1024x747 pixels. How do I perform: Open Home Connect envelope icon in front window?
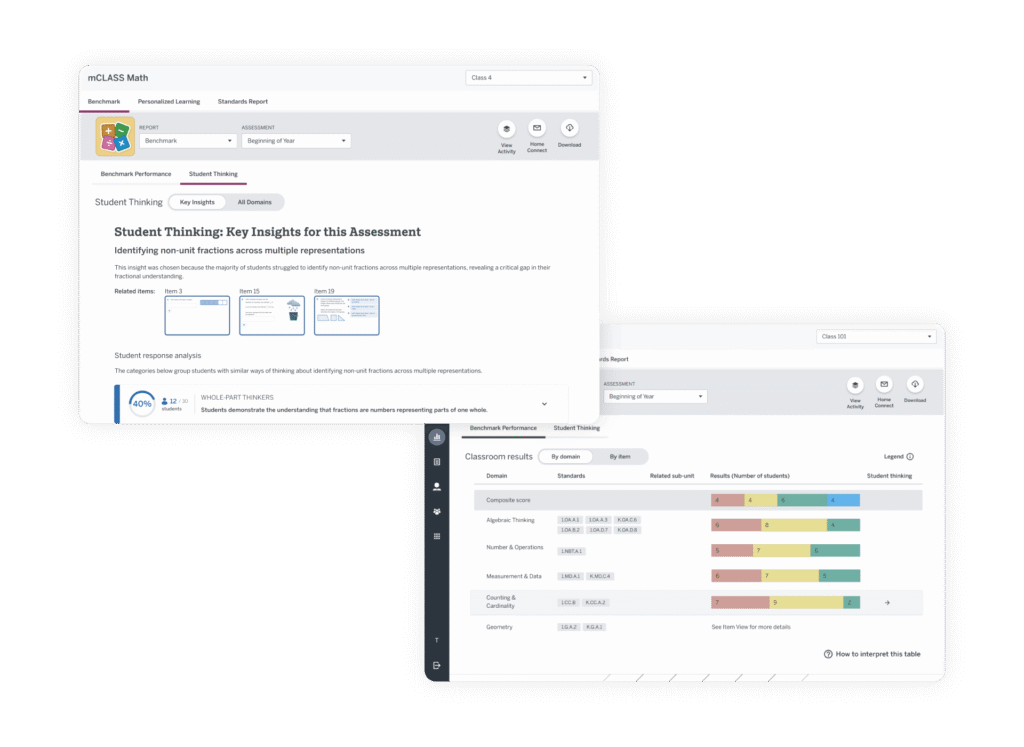537,128
